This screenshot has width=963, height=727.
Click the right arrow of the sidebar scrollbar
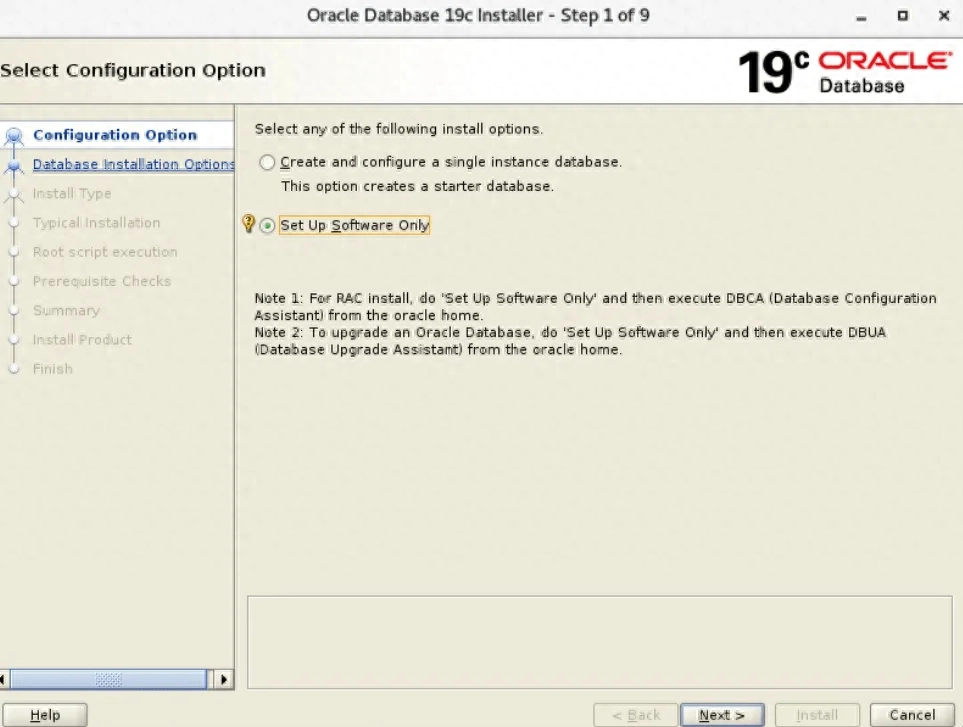[x=225, y=678]
